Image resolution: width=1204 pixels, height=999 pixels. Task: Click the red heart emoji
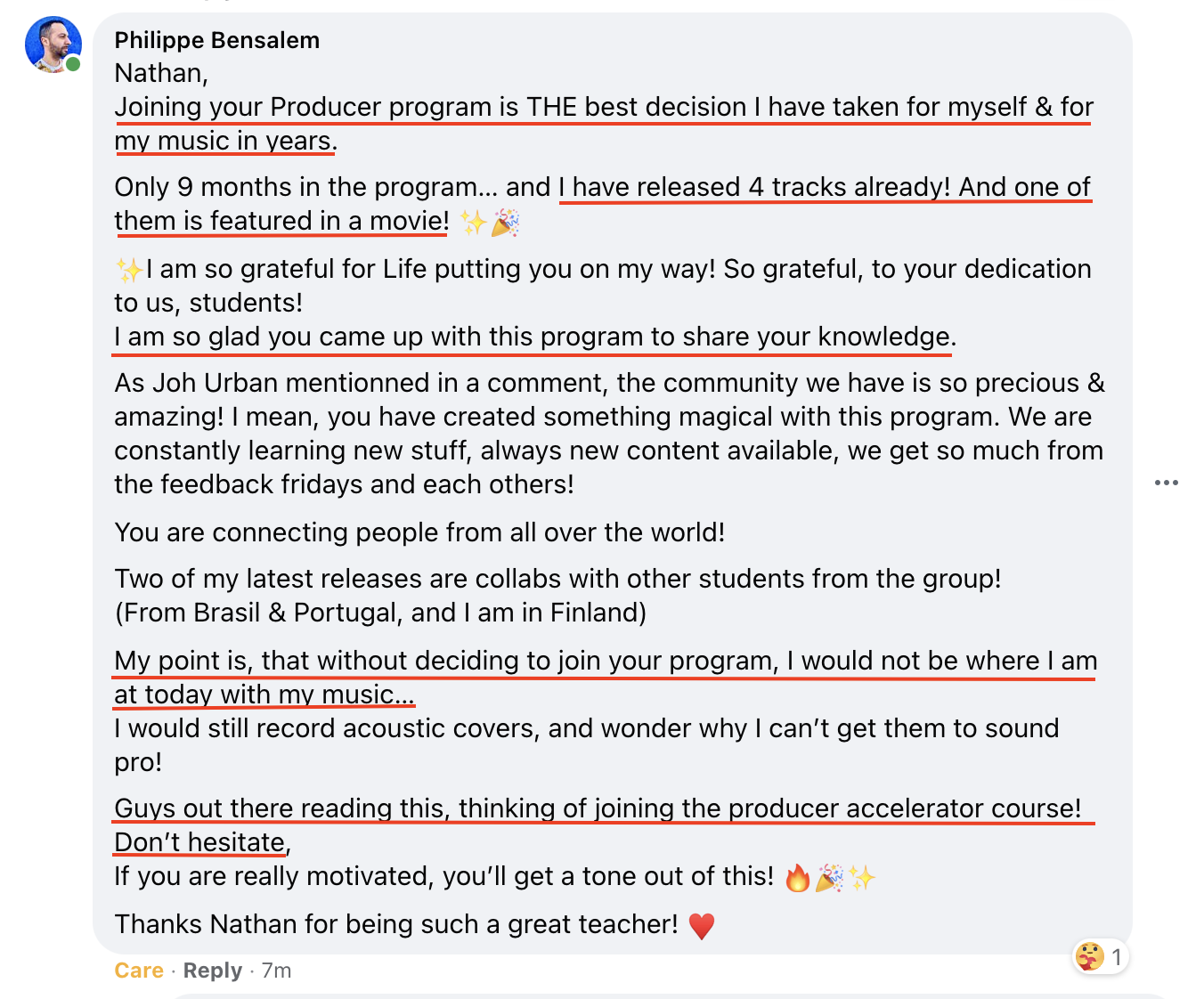pos(702,926)
